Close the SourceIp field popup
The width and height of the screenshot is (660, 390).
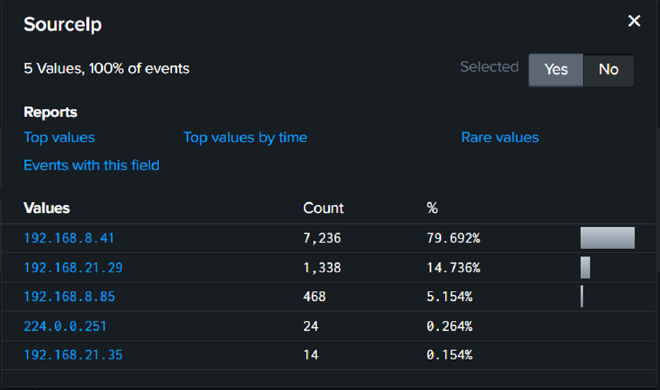pyautogui.click(x=634, y=21)
